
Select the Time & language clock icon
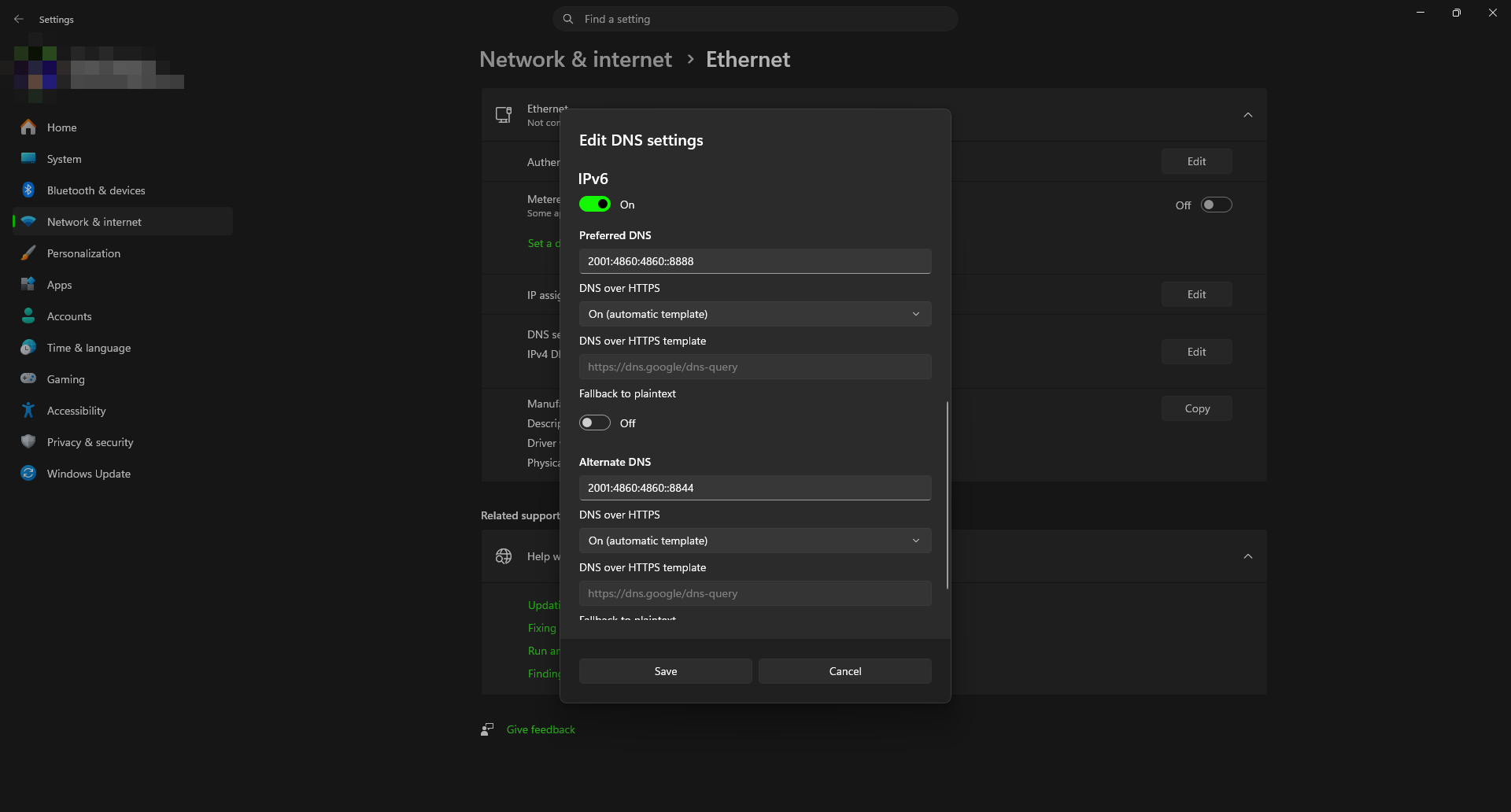coord(28,347)
